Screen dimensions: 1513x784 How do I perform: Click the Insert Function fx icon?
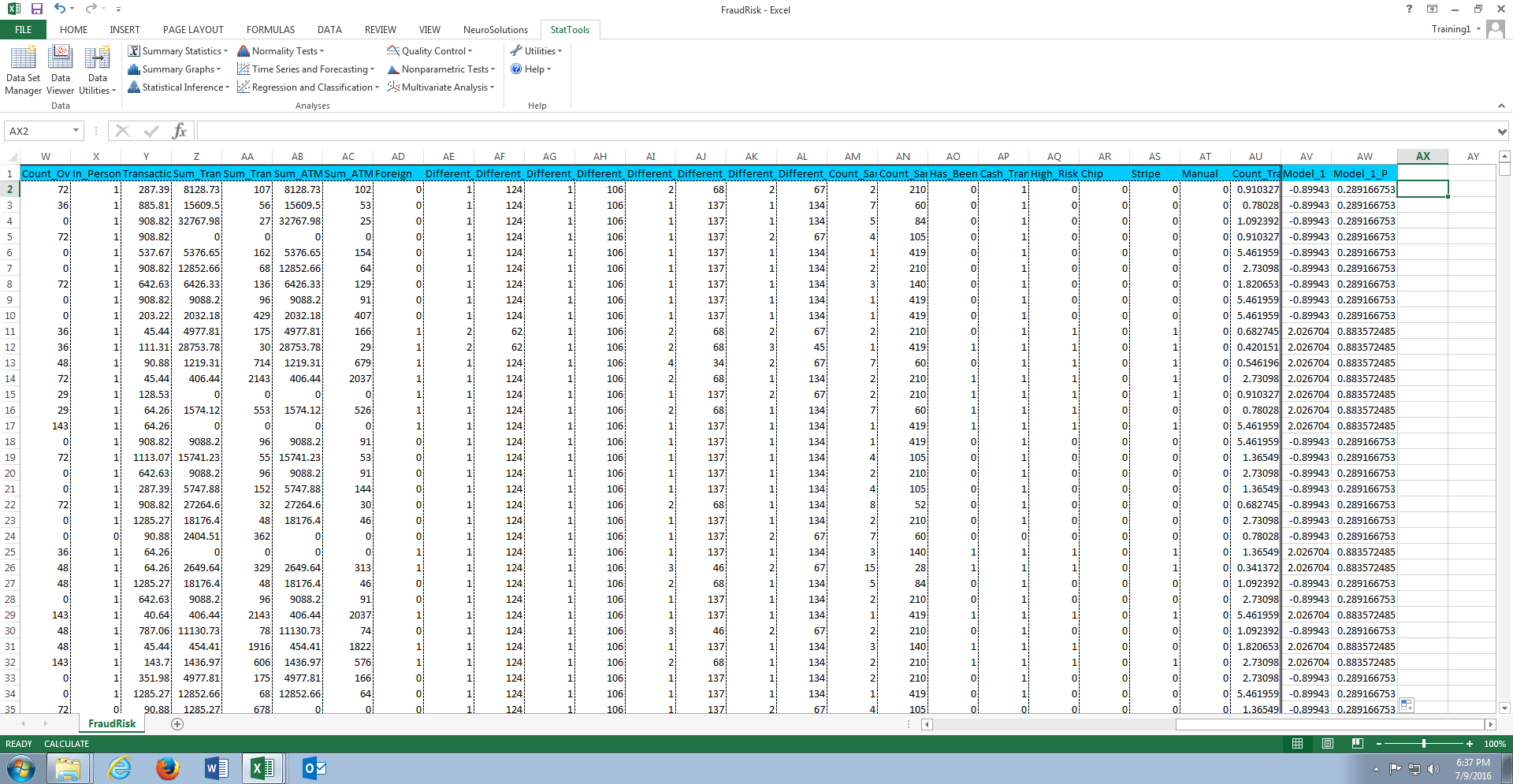pyautogui.click(x=179, y=131)
